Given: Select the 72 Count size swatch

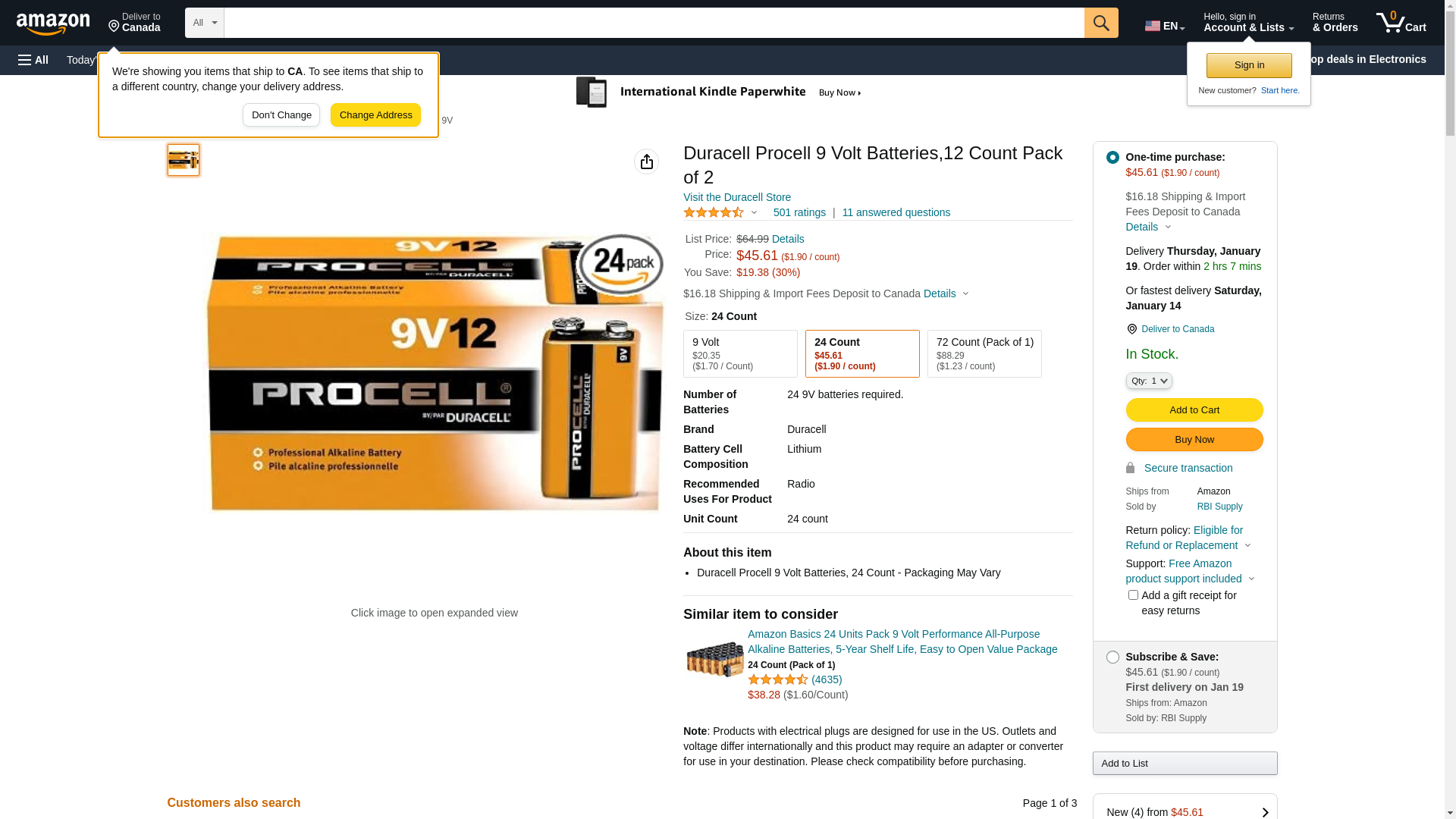Looking at the screenshot, I should (x=984, y=354).
